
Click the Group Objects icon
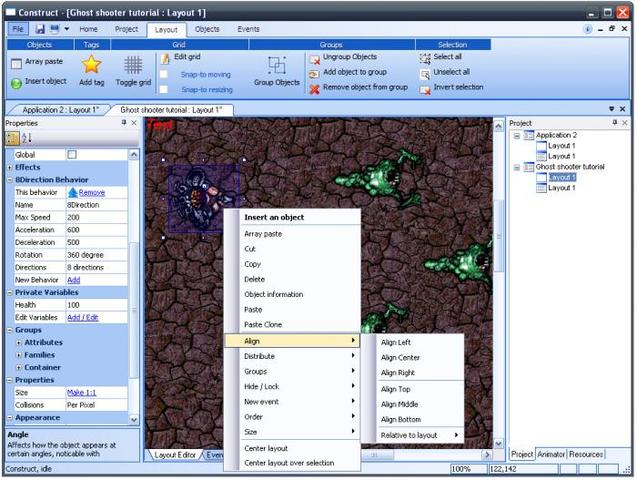[277, 65]
